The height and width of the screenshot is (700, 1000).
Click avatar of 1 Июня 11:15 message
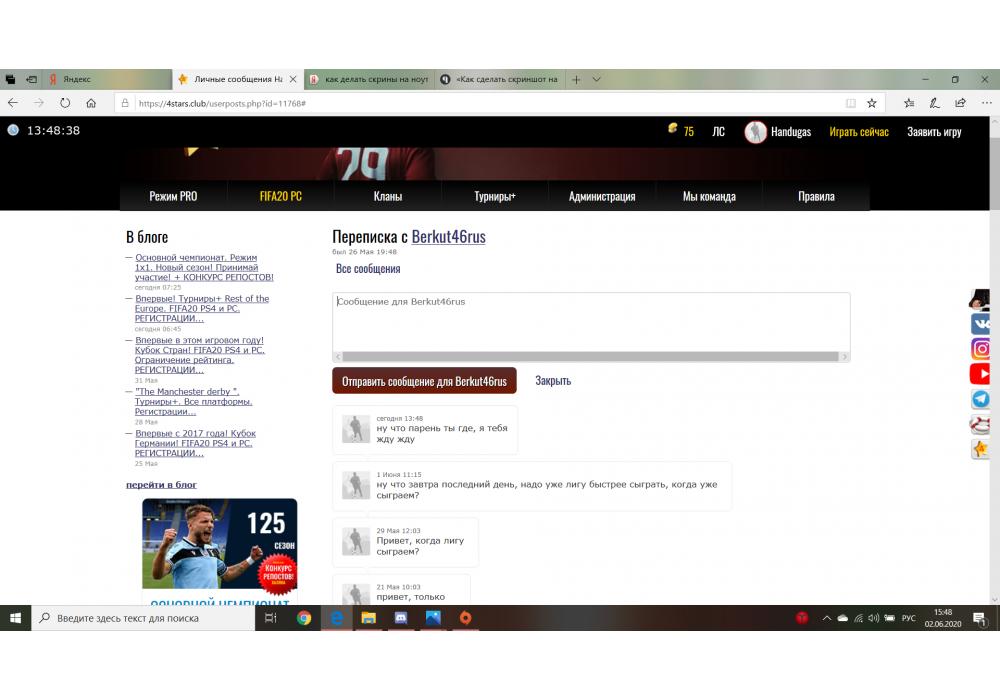click(355, 485)
